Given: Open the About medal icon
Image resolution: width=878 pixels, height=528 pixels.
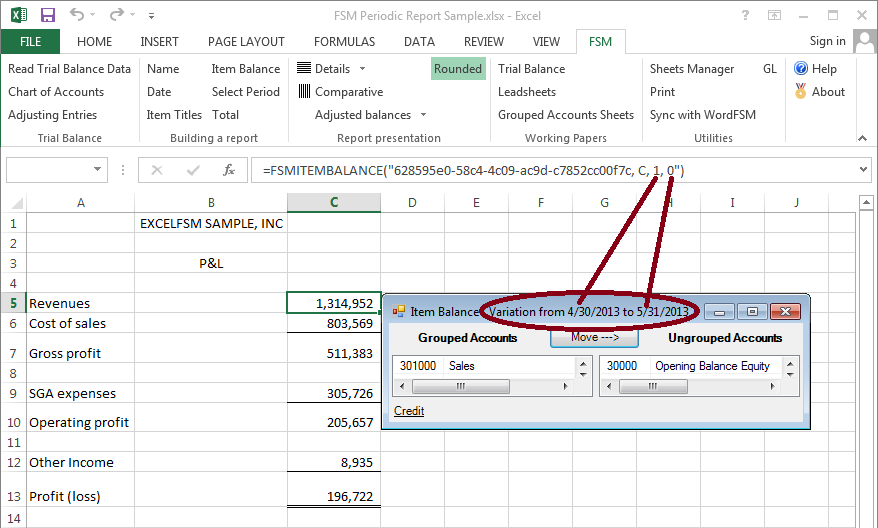Looking at the screenshot, I should coord(801,92).
